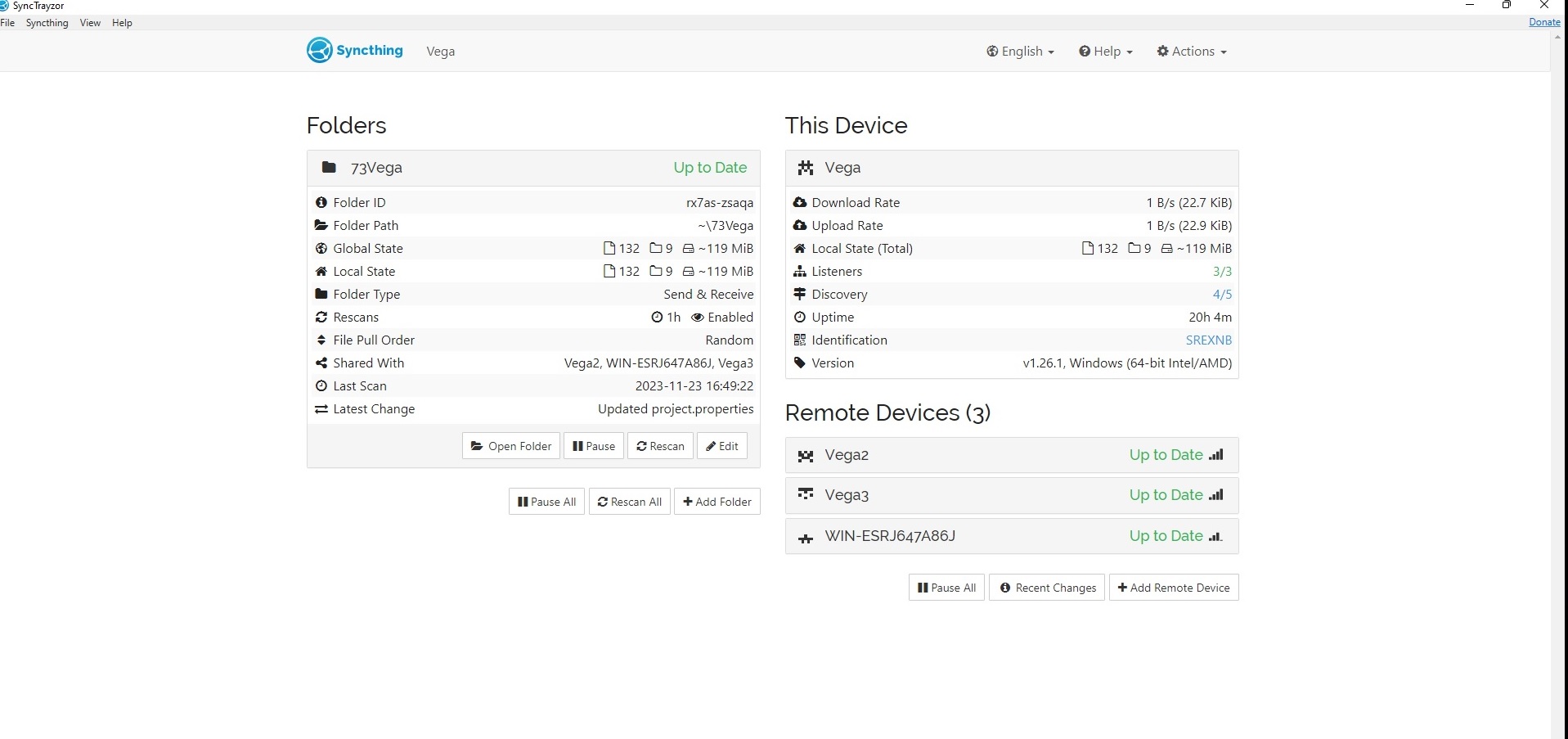
Task: Click the Donate link
Action: [1544, 22]
